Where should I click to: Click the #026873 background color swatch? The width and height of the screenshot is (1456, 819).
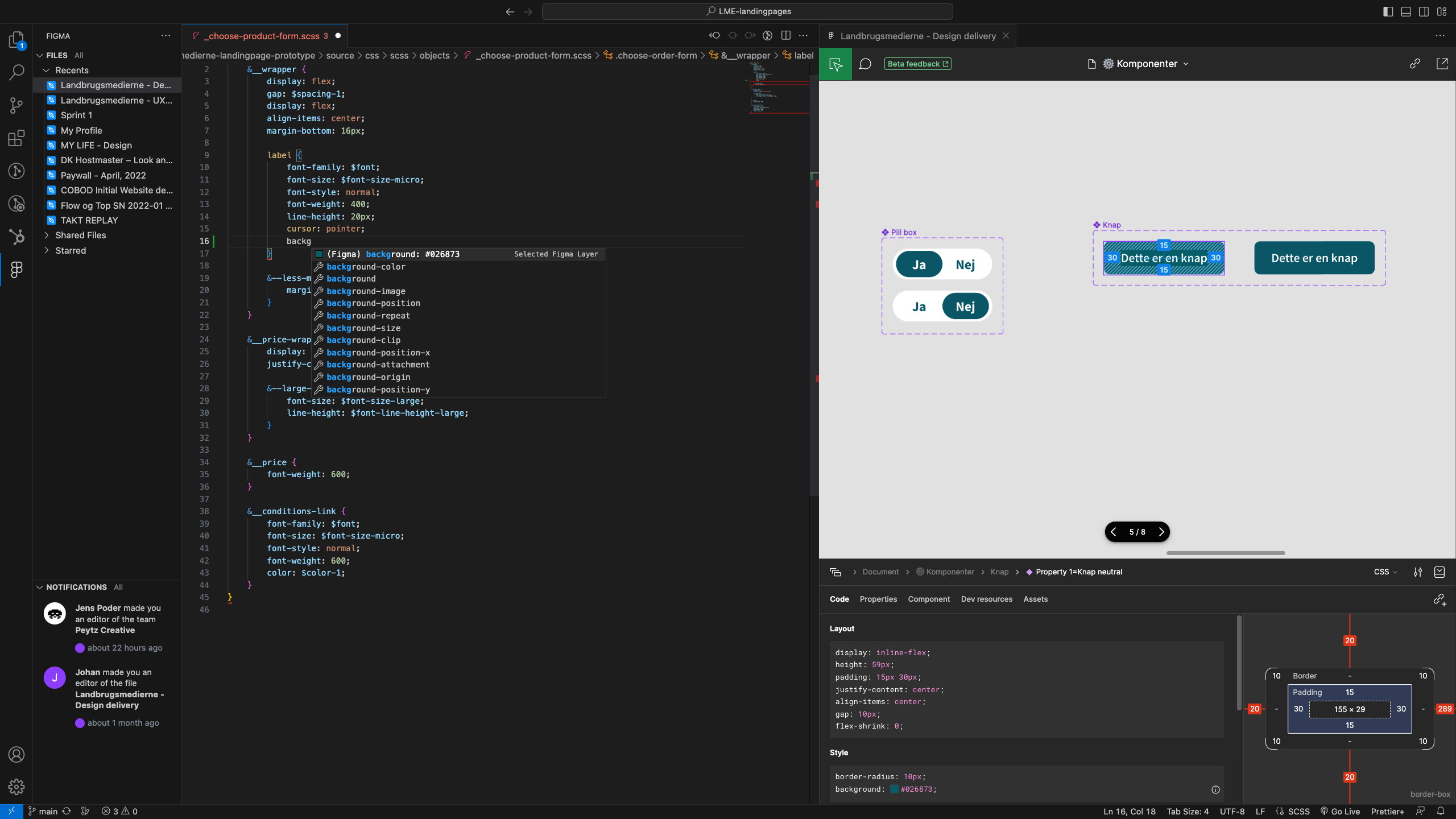[x=894, y=789]
